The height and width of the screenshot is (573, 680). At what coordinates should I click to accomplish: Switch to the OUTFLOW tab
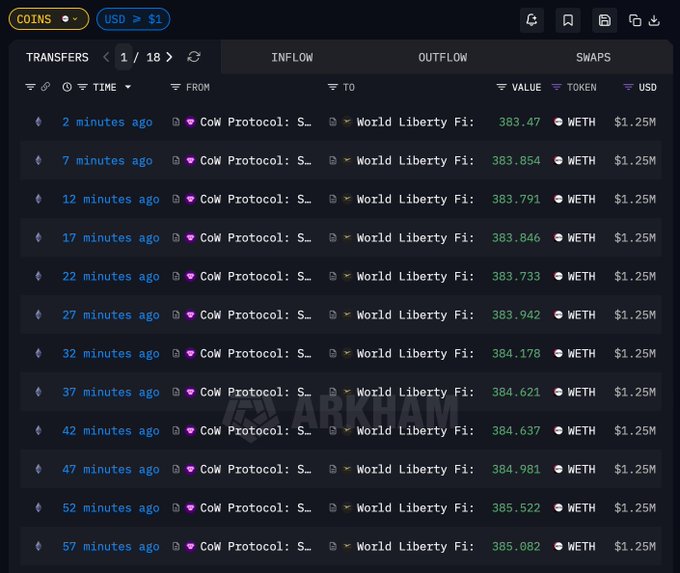pyautogui.click(x=442, y=57)
